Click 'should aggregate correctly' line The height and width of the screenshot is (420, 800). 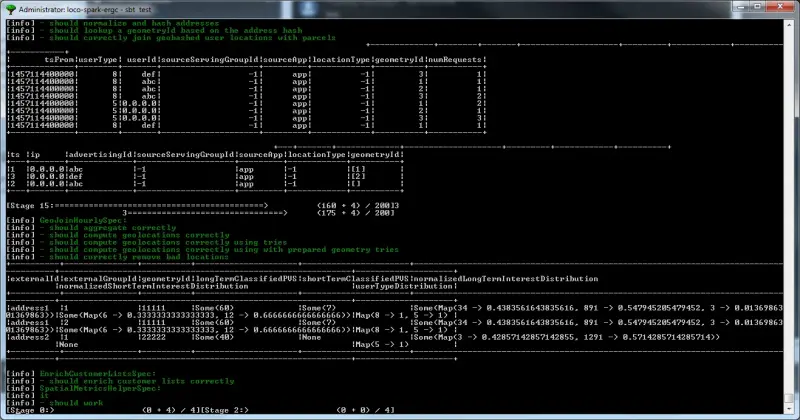112,228
